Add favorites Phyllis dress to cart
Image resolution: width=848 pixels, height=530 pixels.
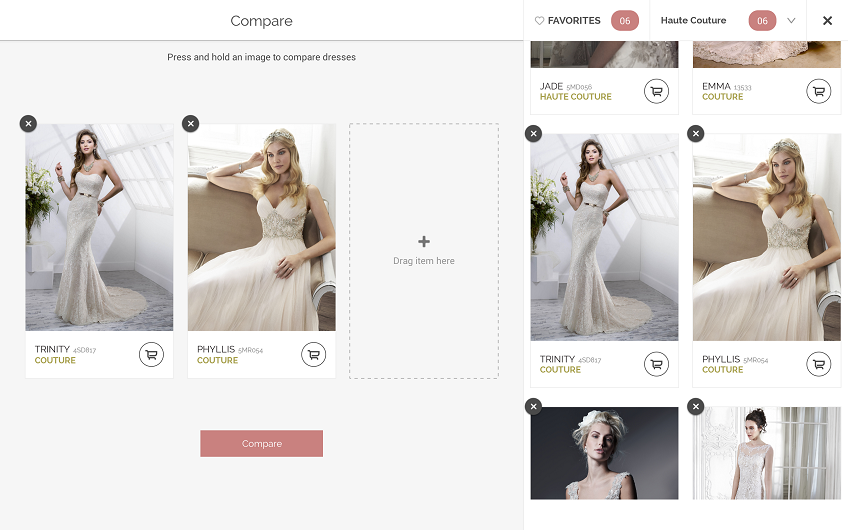819,365
